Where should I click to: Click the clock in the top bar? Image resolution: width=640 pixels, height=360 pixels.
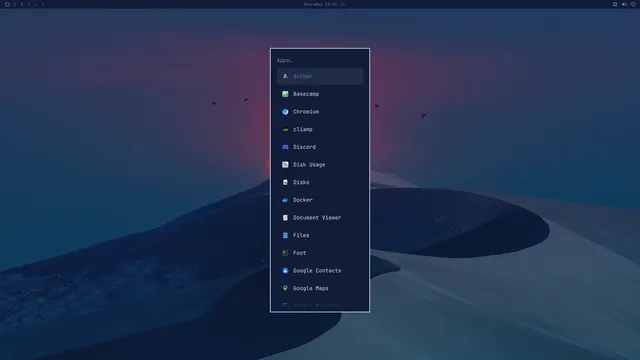click(320, 4)
